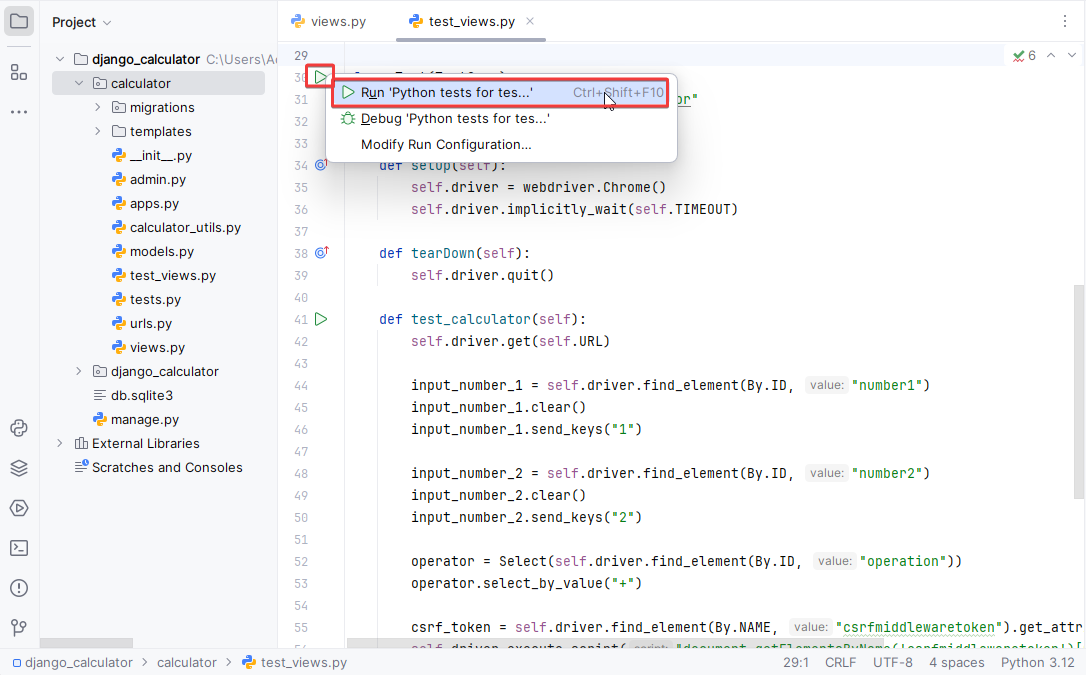
Task: Expand the migrations folder
Action: click(x=98, y=107)
